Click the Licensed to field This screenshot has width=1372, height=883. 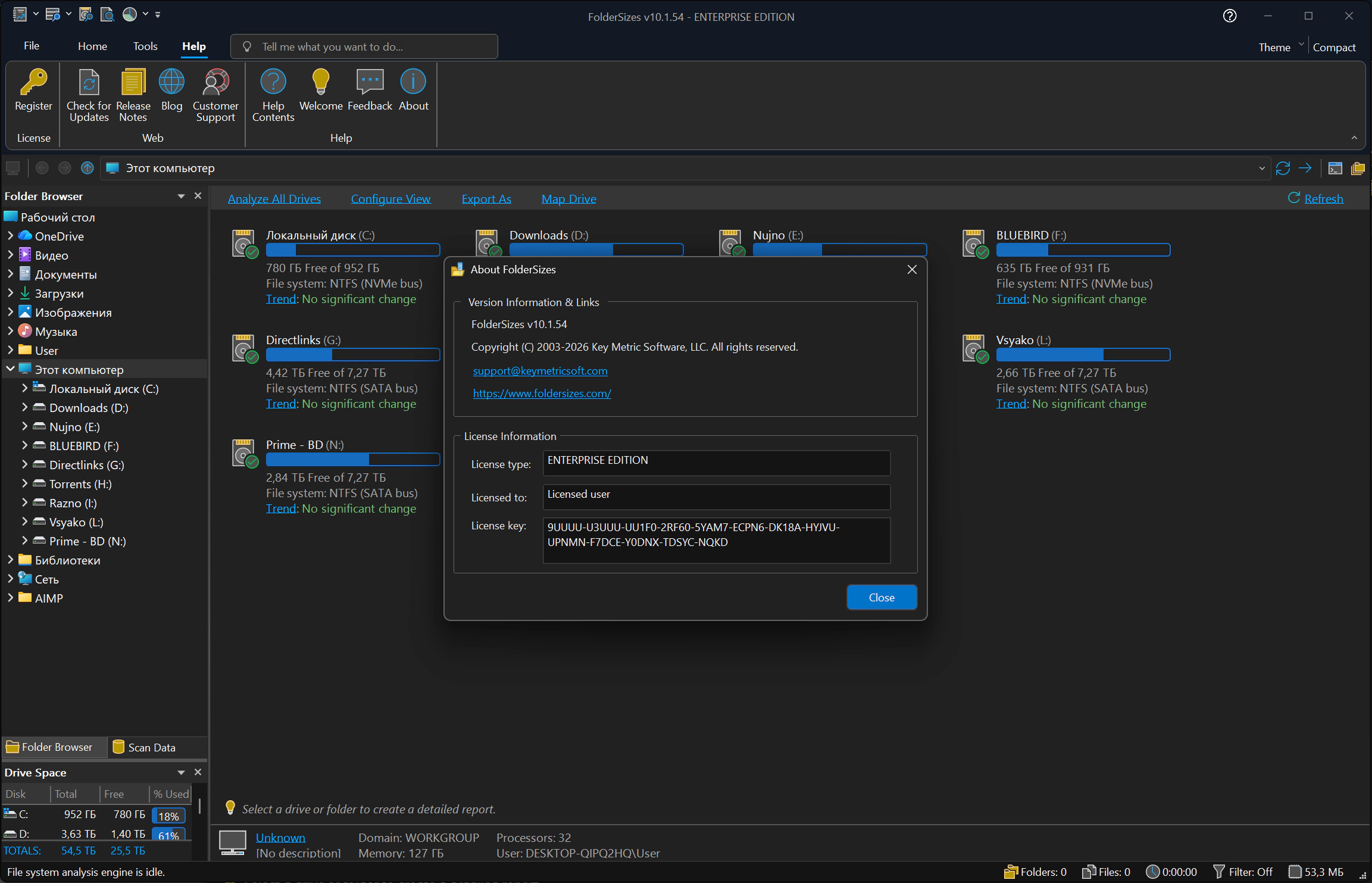tap(717, 497)
